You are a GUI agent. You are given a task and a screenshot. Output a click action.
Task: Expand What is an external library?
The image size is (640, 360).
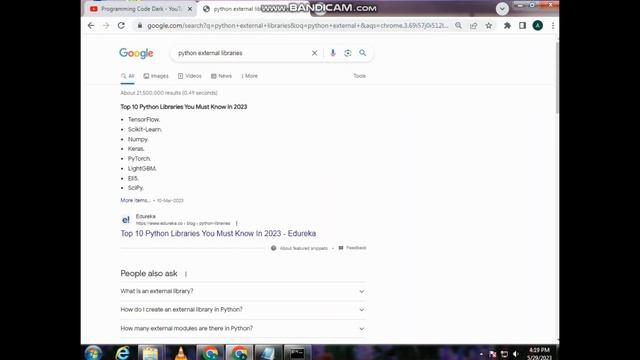[242, 291]
